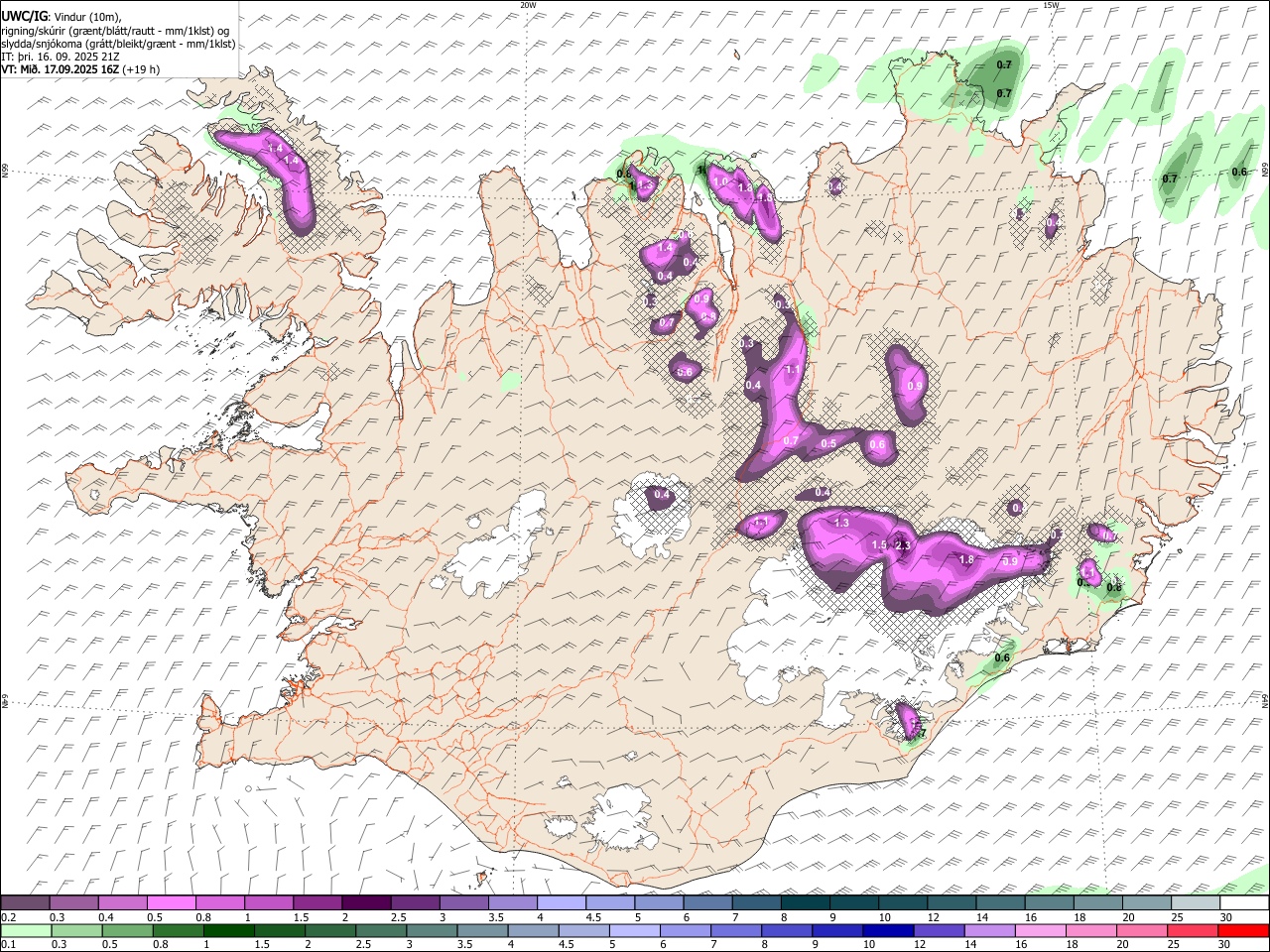The image size is (1270, 952).
Task: Click the 'VT: Mið. 17.09.2025 16Z' valid time line
Action: pos(80,69)
